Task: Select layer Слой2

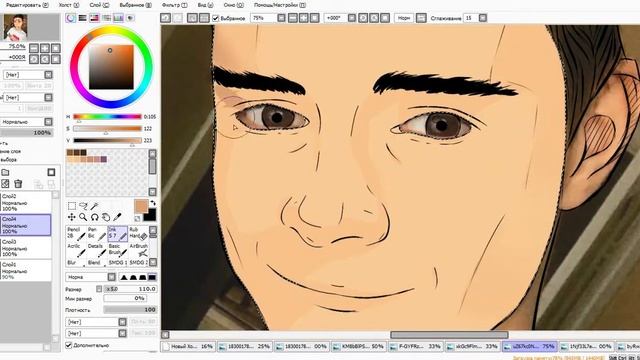Action: pos(26,202)
